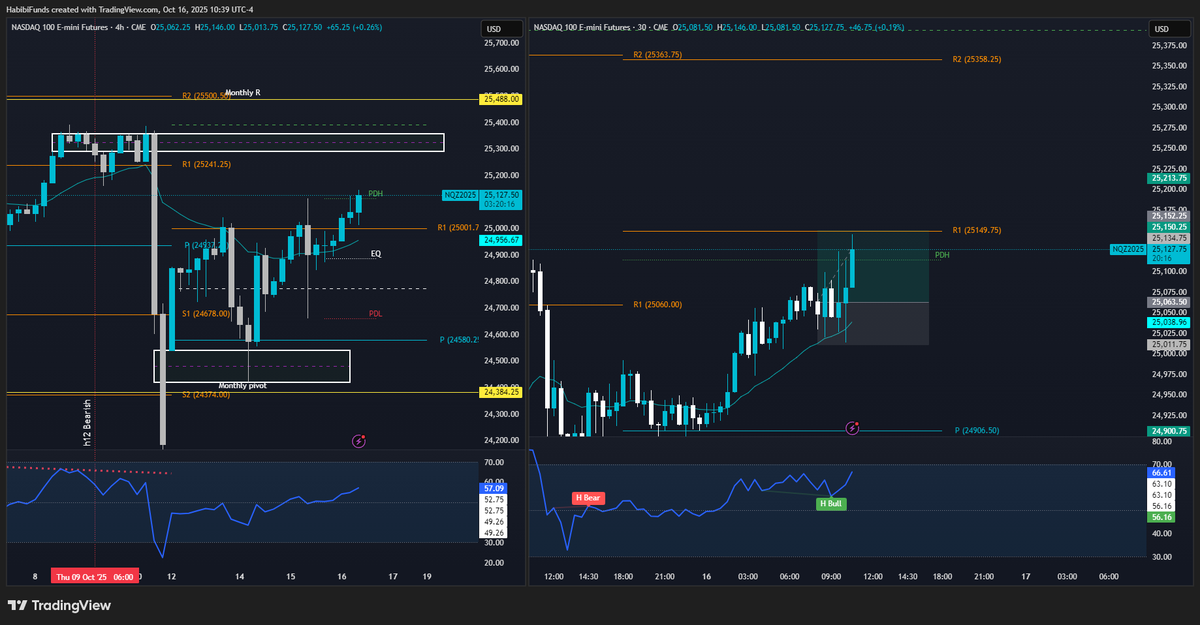The width and height of the screenshot is (1200, 625).
Task: Click the grey 25,063.50 price label
Action: pyautogui.click(x=1167, y=300)
